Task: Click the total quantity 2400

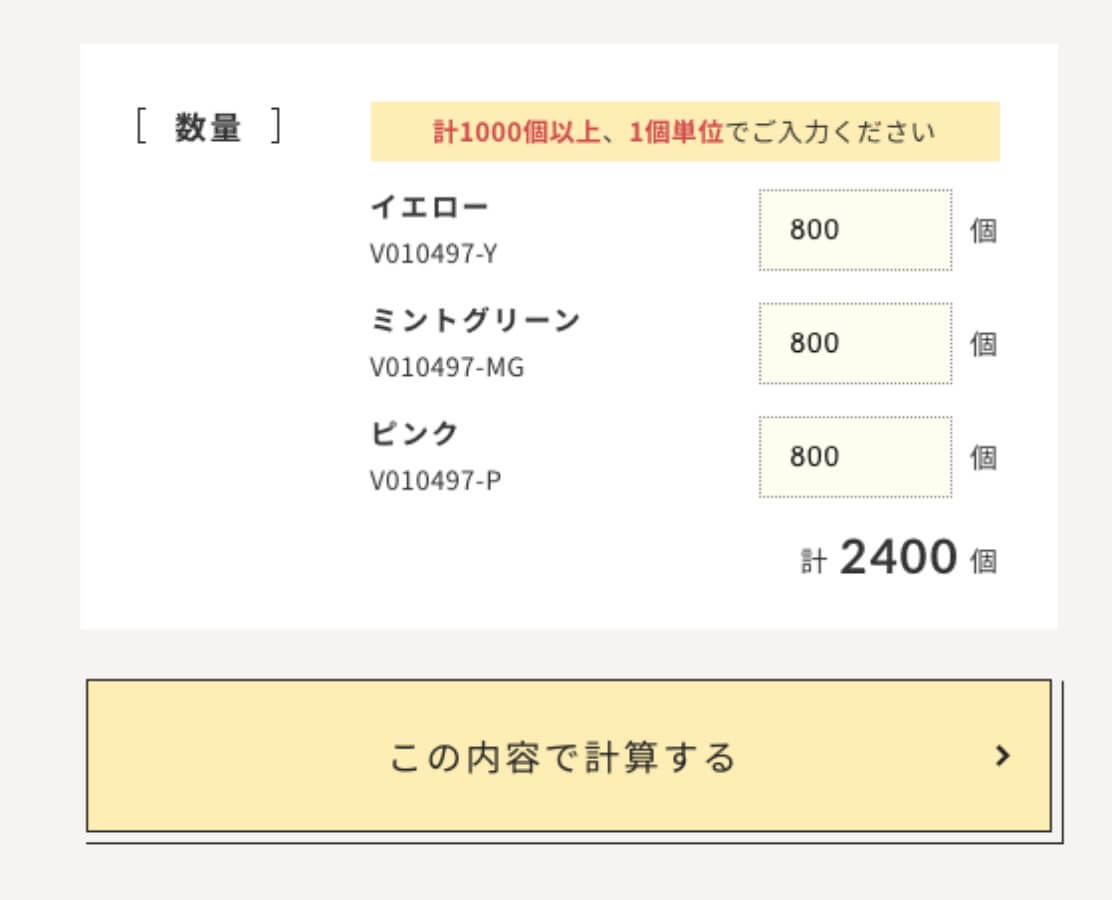Action: click(898, 558)
